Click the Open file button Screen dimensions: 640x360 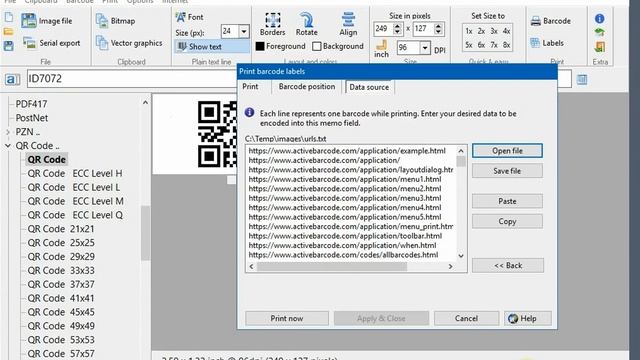[x=507, y=151]
